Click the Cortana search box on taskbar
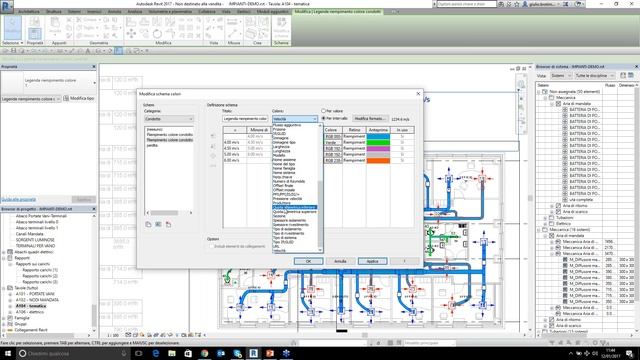This screenshot has width=640, height=360. pyautogui.click(x=73, y=353)
